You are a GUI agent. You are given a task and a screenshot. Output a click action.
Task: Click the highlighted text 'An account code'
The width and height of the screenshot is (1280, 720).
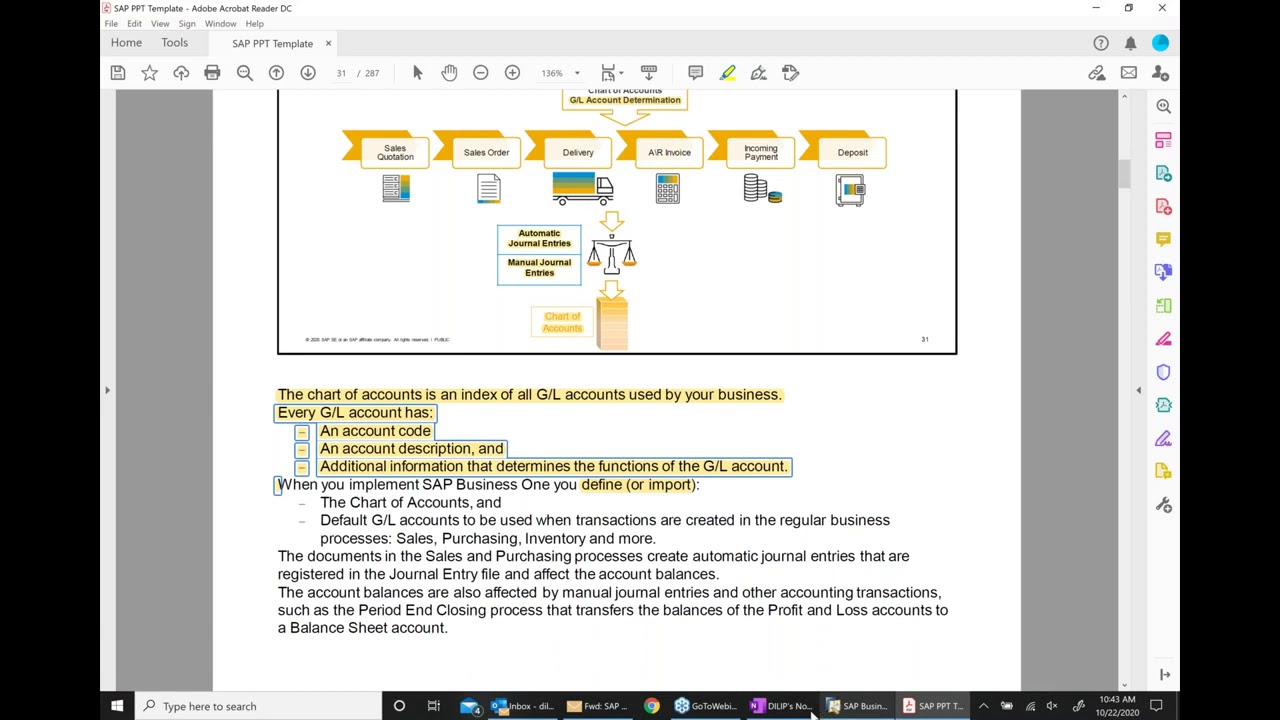pos(375,431)
